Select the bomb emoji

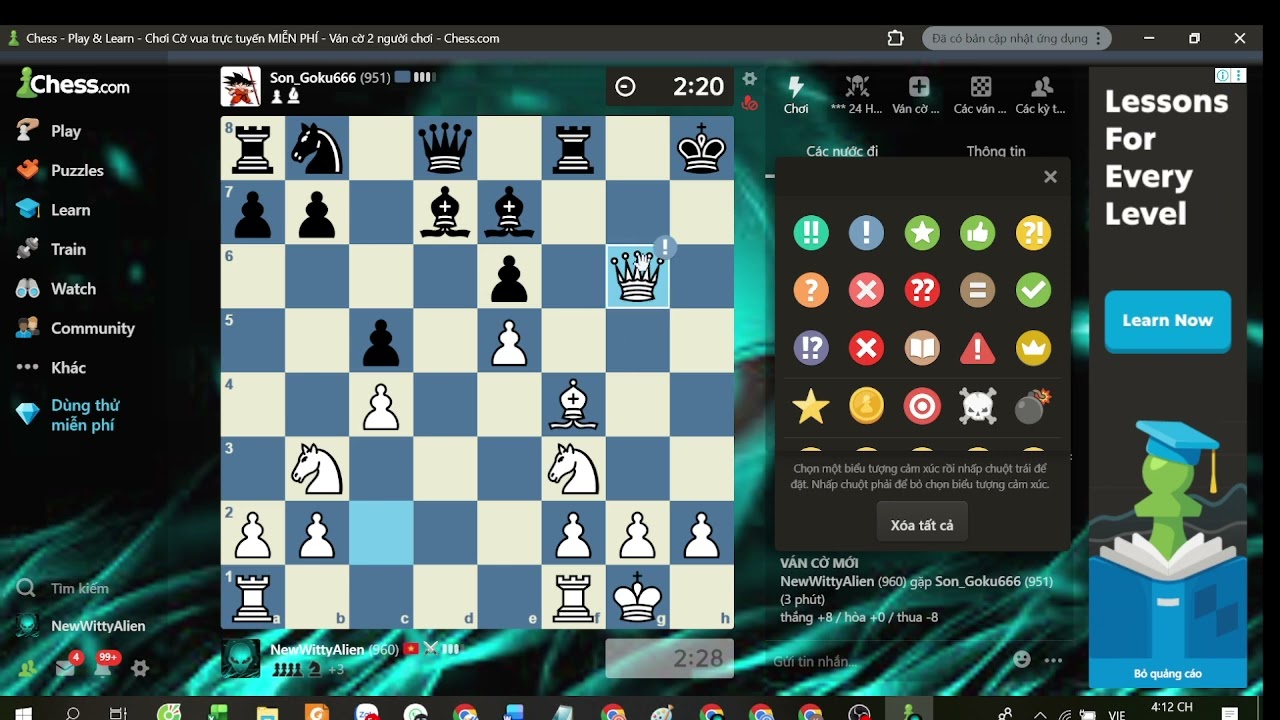coord(1033,406)
